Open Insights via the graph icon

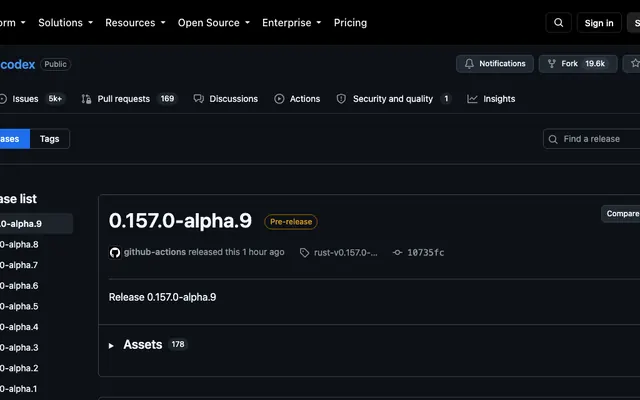pyautogui.click(x=472, y=99)
